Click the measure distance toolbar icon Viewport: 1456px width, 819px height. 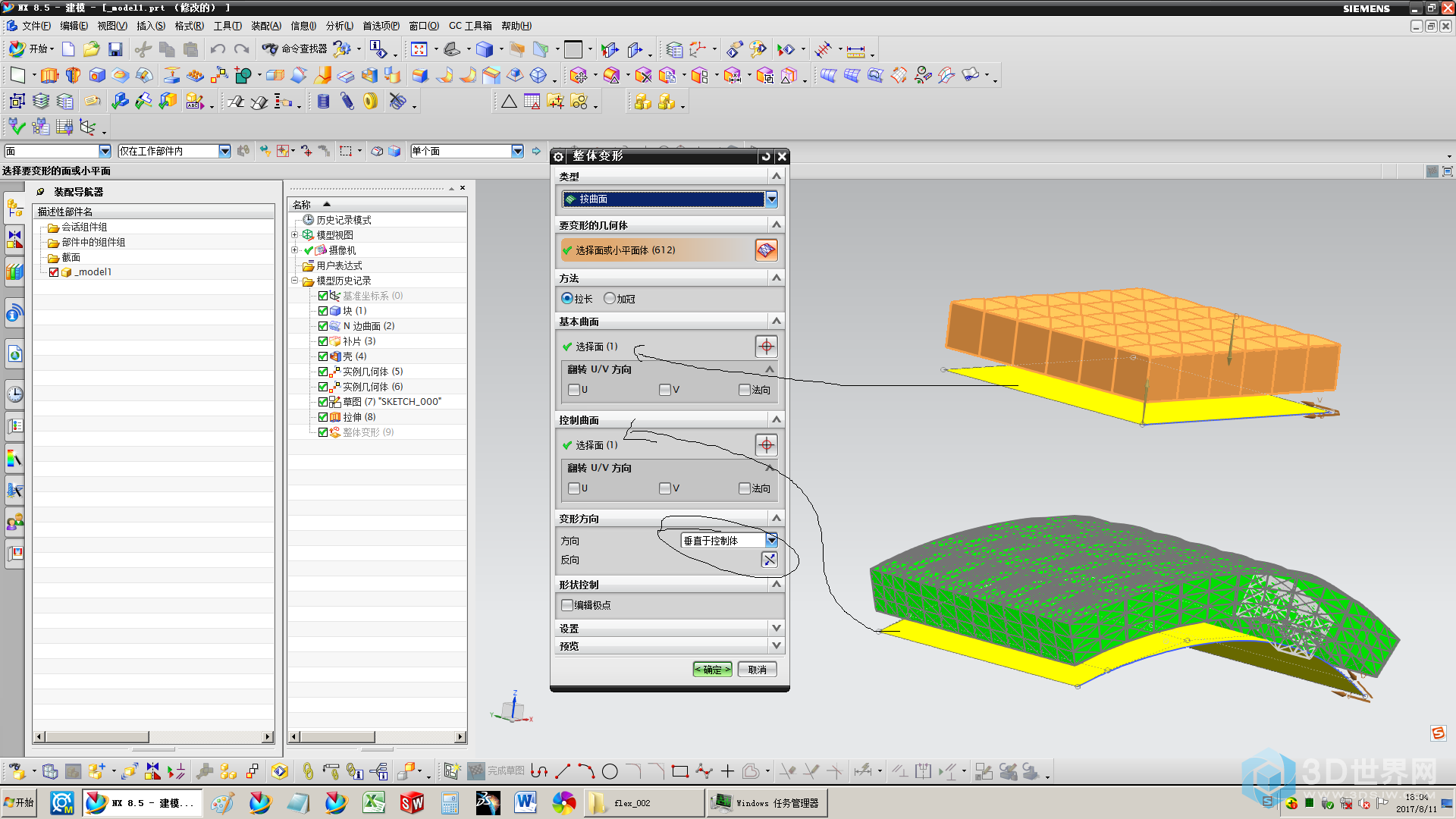855,51
